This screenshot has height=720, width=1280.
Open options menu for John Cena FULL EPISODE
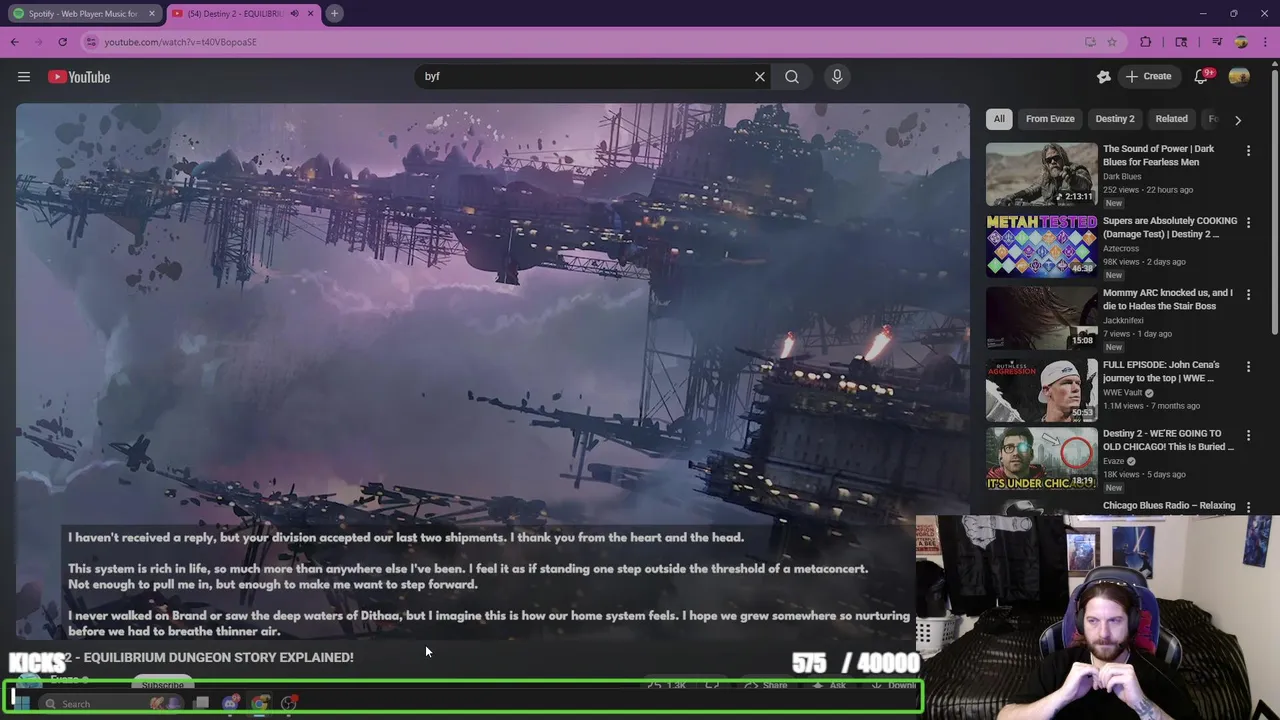click(1248, 367)
